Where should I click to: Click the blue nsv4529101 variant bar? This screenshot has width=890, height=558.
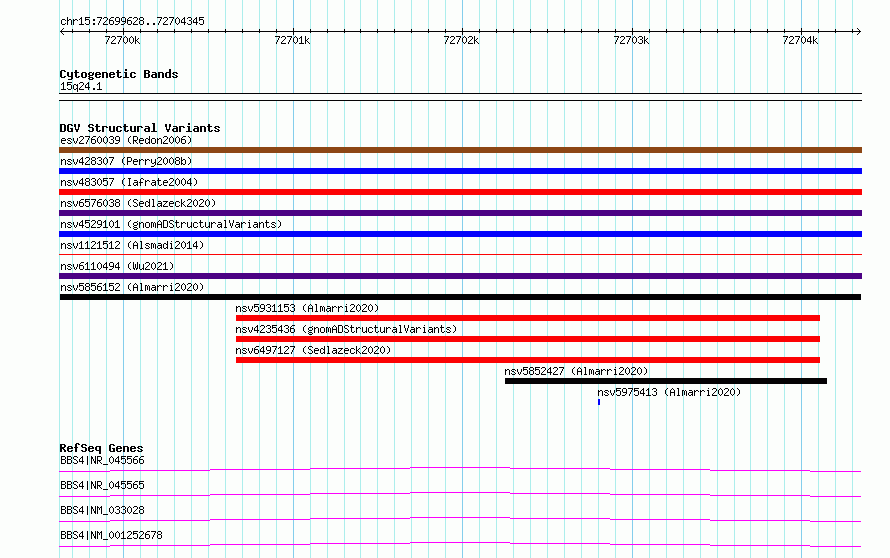460,234
